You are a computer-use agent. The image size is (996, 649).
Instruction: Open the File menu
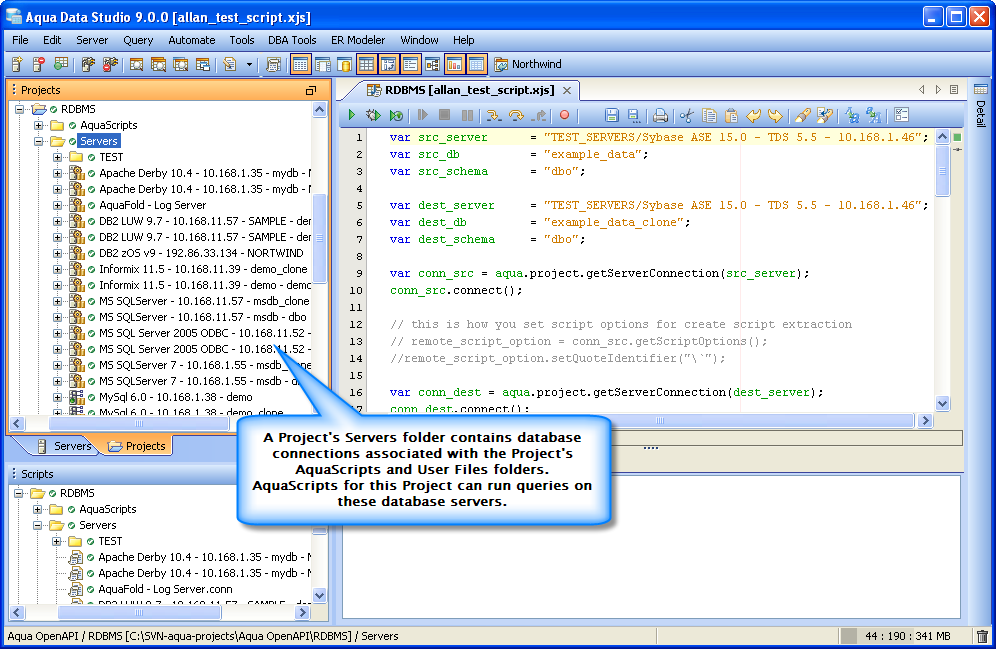pos(20,40)
